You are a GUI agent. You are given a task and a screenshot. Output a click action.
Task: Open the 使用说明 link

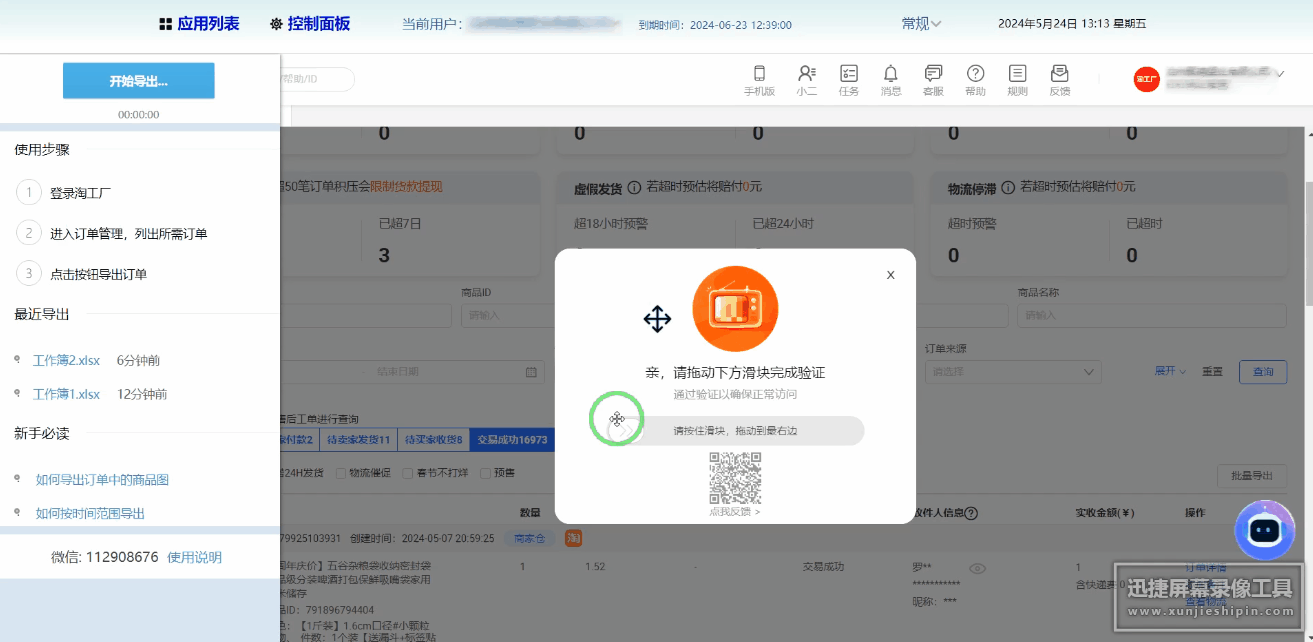tap(194, 557)
